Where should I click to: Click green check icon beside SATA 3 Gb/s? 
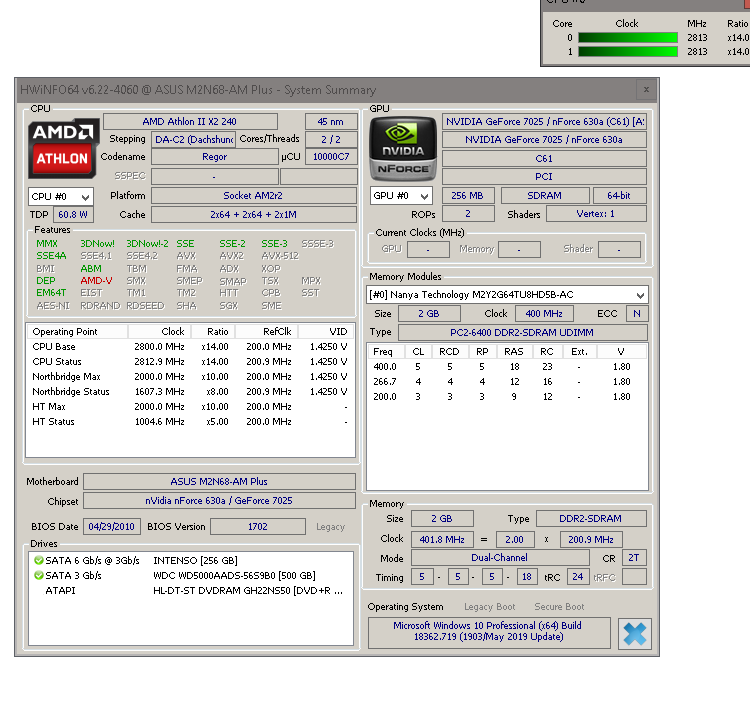click(39, 575)
